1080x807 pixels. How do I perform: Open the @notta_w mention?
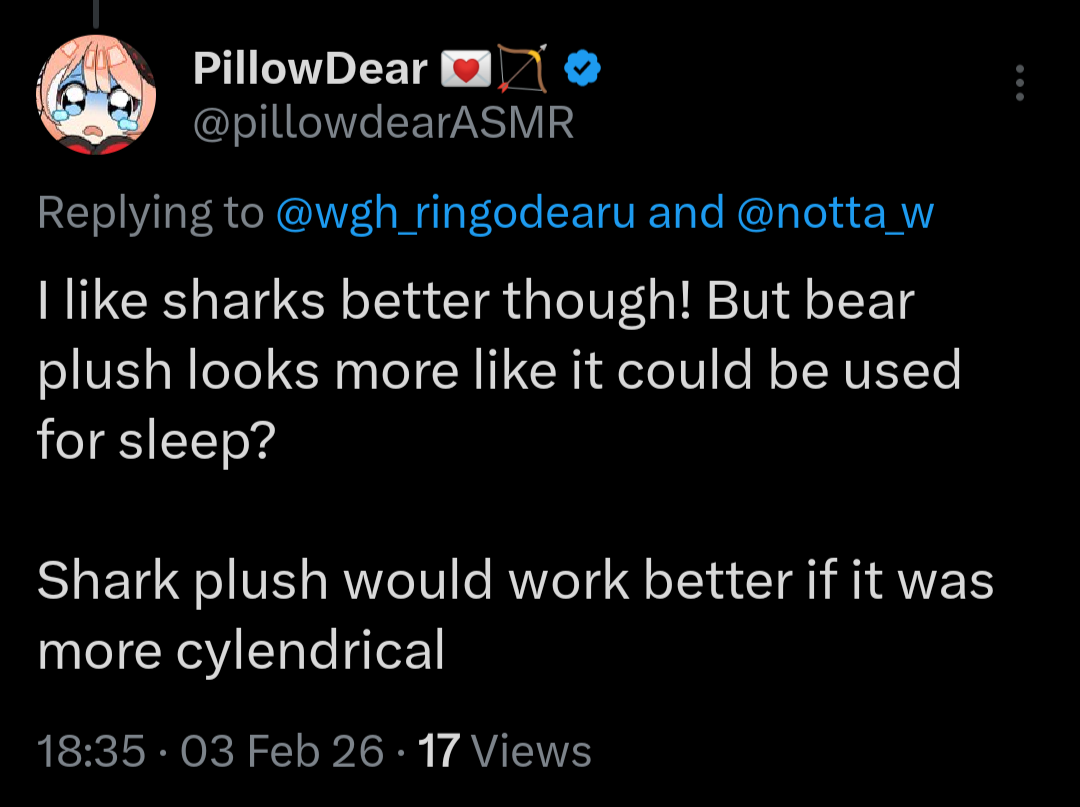click(835, 213)
